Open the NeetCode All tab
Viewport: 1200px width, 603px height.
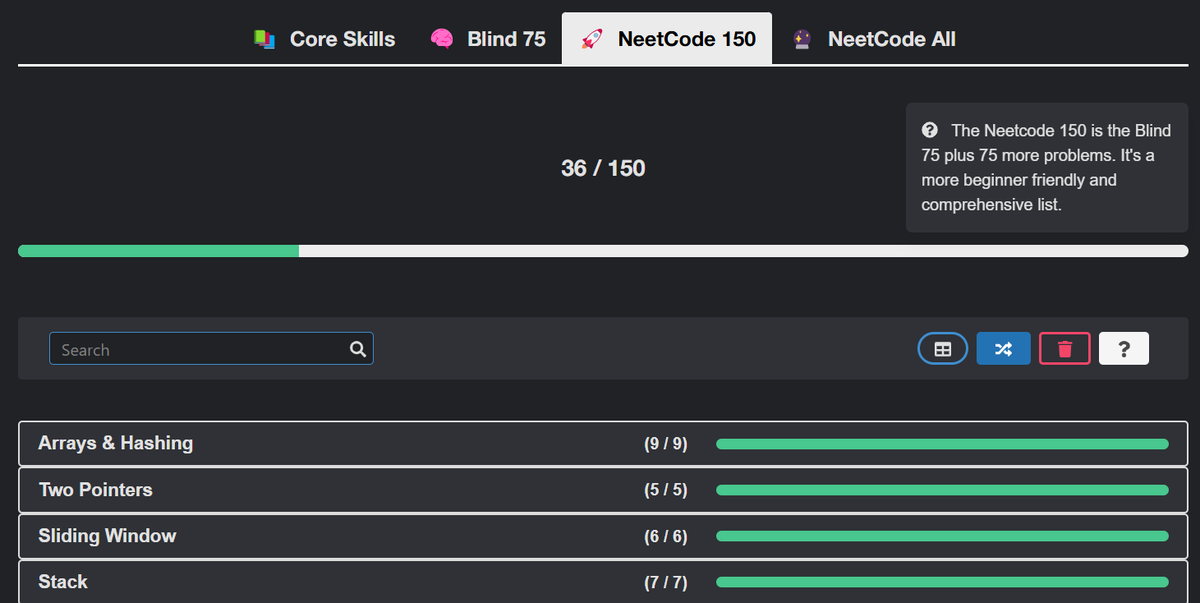[x=873, y=39]
